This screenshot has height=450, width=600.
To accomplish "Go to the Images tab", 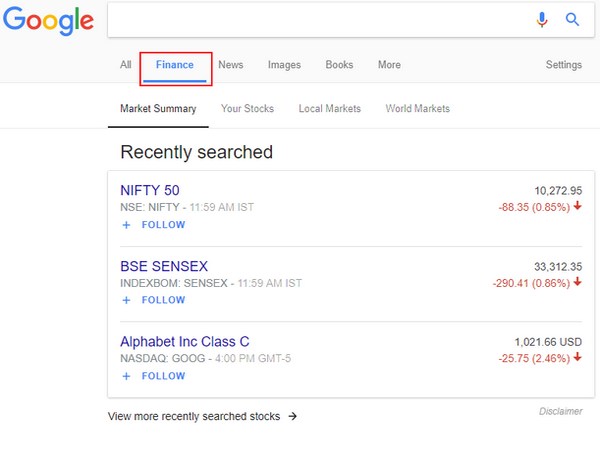I will pos(284,65).
